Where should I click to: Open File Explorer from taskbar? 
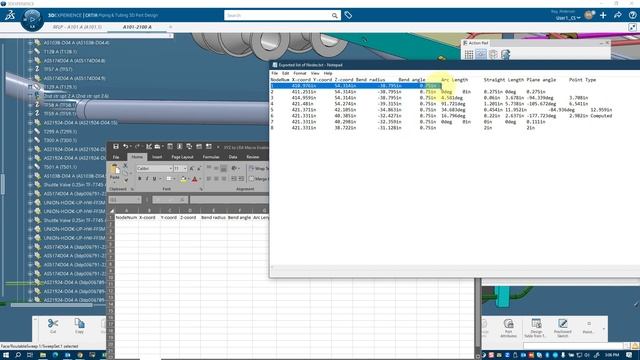coord(42,355)
